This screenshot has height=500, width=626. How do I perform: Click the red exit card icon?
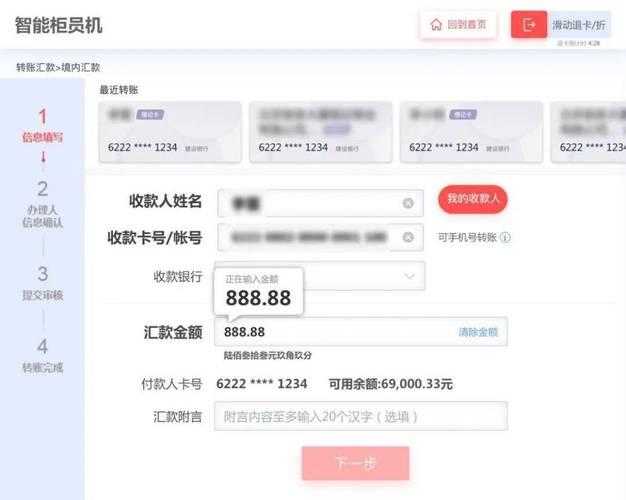click(529, 25)
